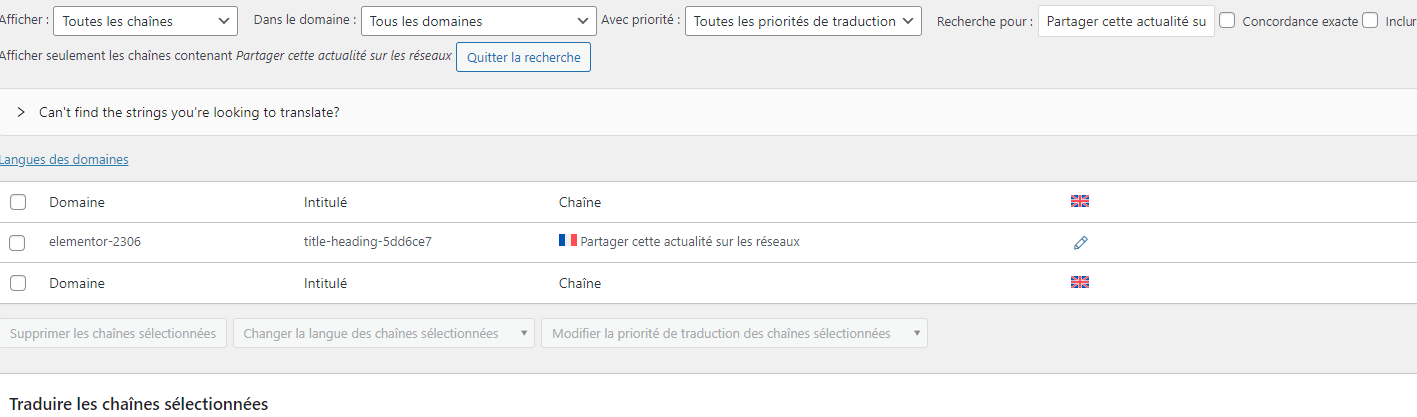The width and height of the screenshot is (1417, 417).
Task: Check the box next to Inclure
Action: click(1370, 20)
